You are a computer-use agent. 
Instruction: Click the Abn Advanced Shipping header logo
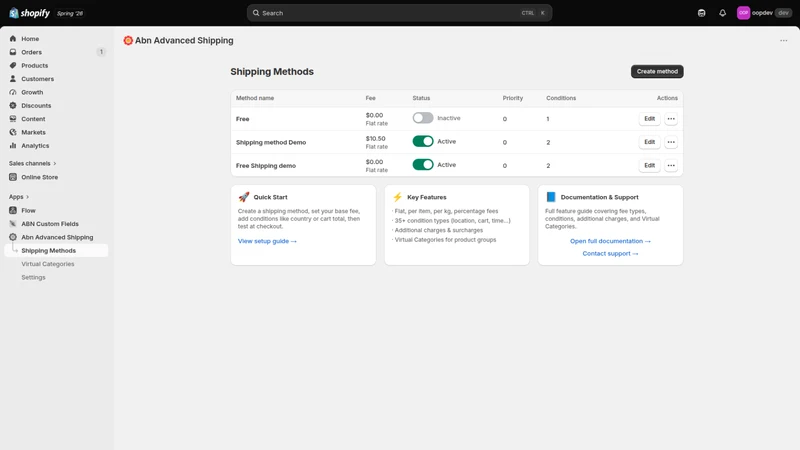tap(128, 40)
